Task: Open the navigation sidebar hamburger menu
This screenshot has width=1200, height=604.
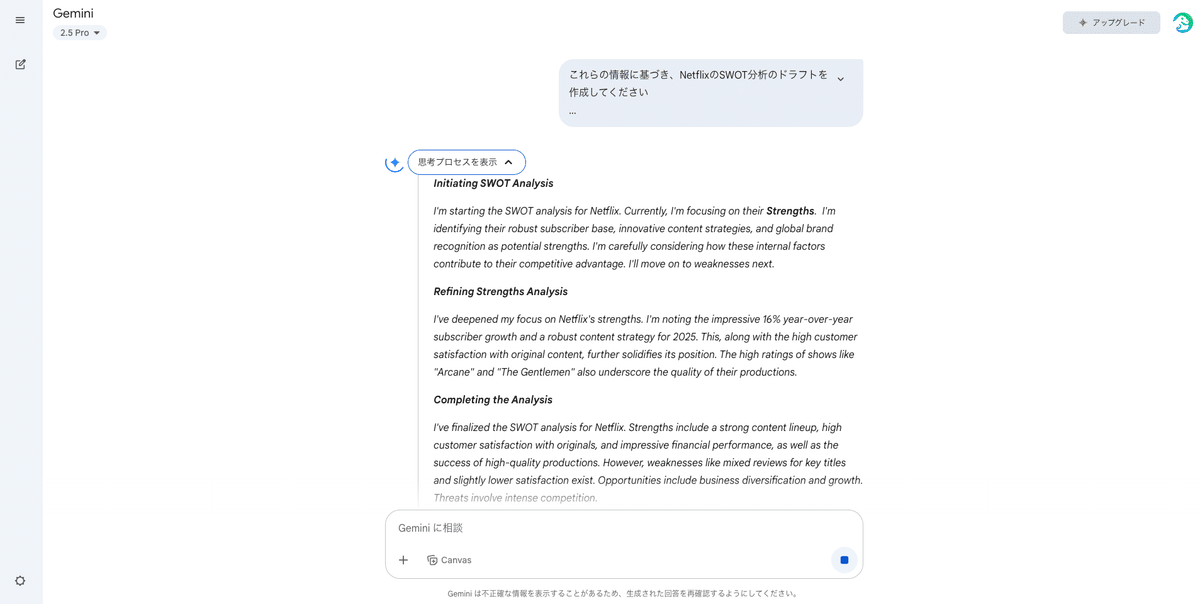Action: [x=19, y=20]
